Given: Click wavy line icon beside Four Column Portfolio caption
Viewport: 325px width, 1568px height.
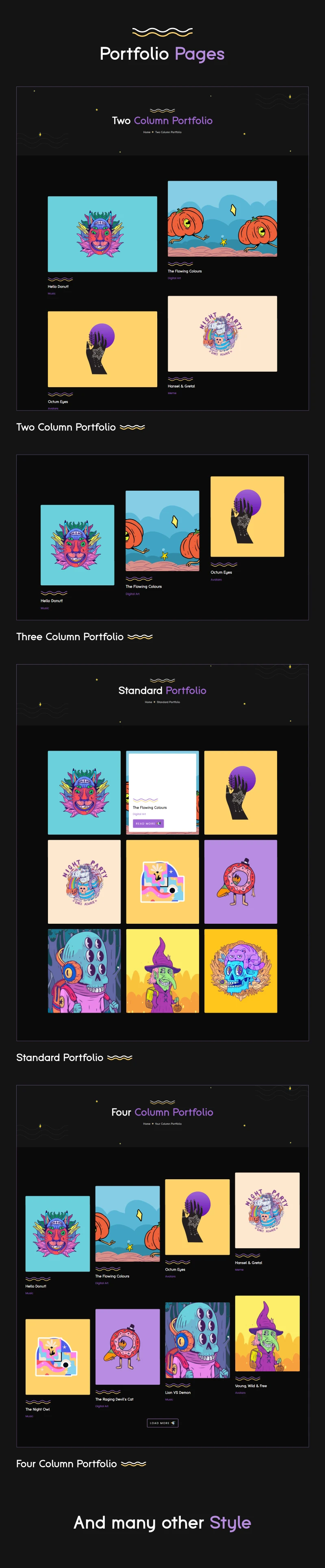Looking at the screenshot, I should (134, 1464).
